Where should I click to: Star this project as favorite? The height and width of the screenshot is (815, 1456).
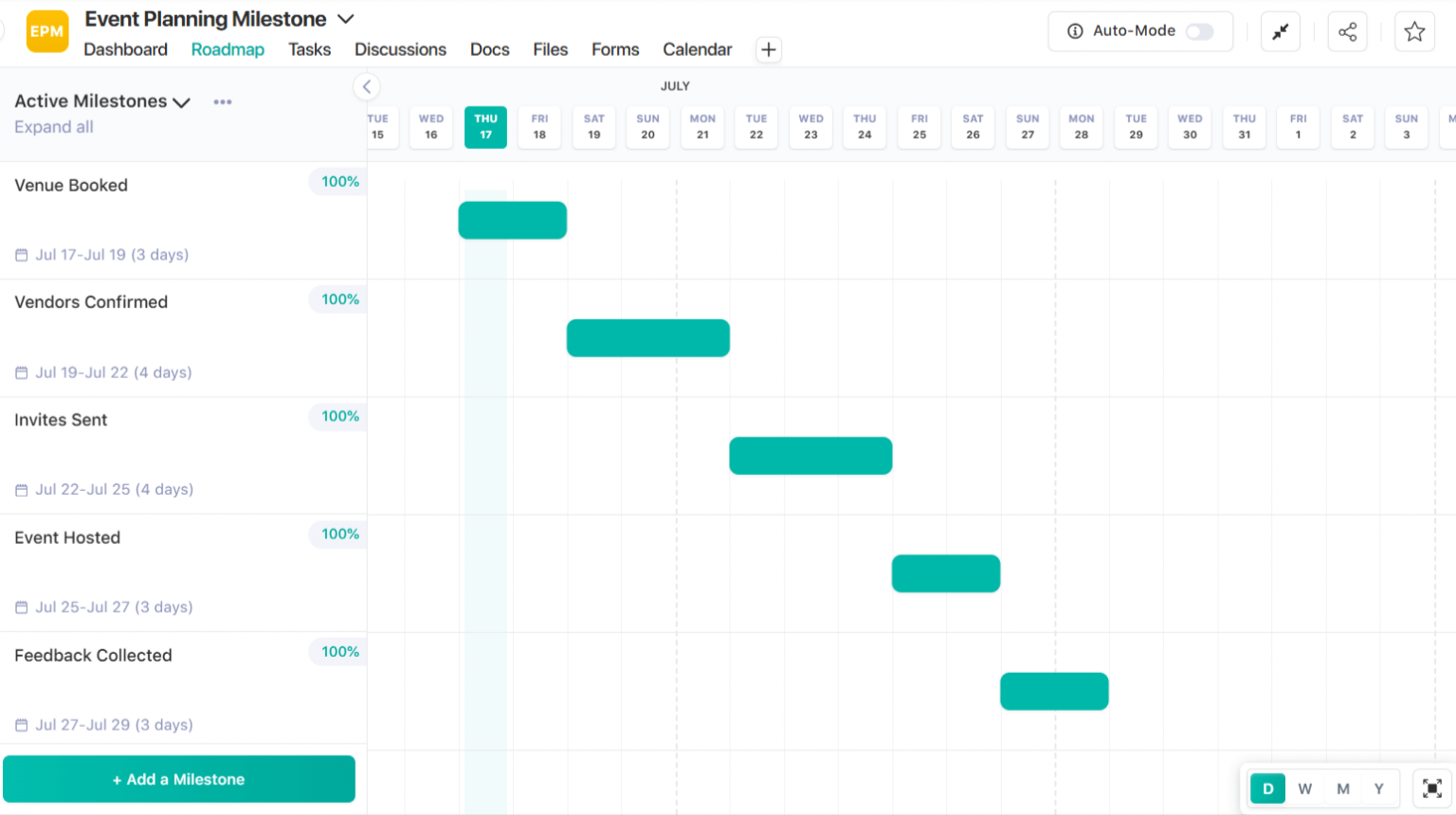point(1414,32)
